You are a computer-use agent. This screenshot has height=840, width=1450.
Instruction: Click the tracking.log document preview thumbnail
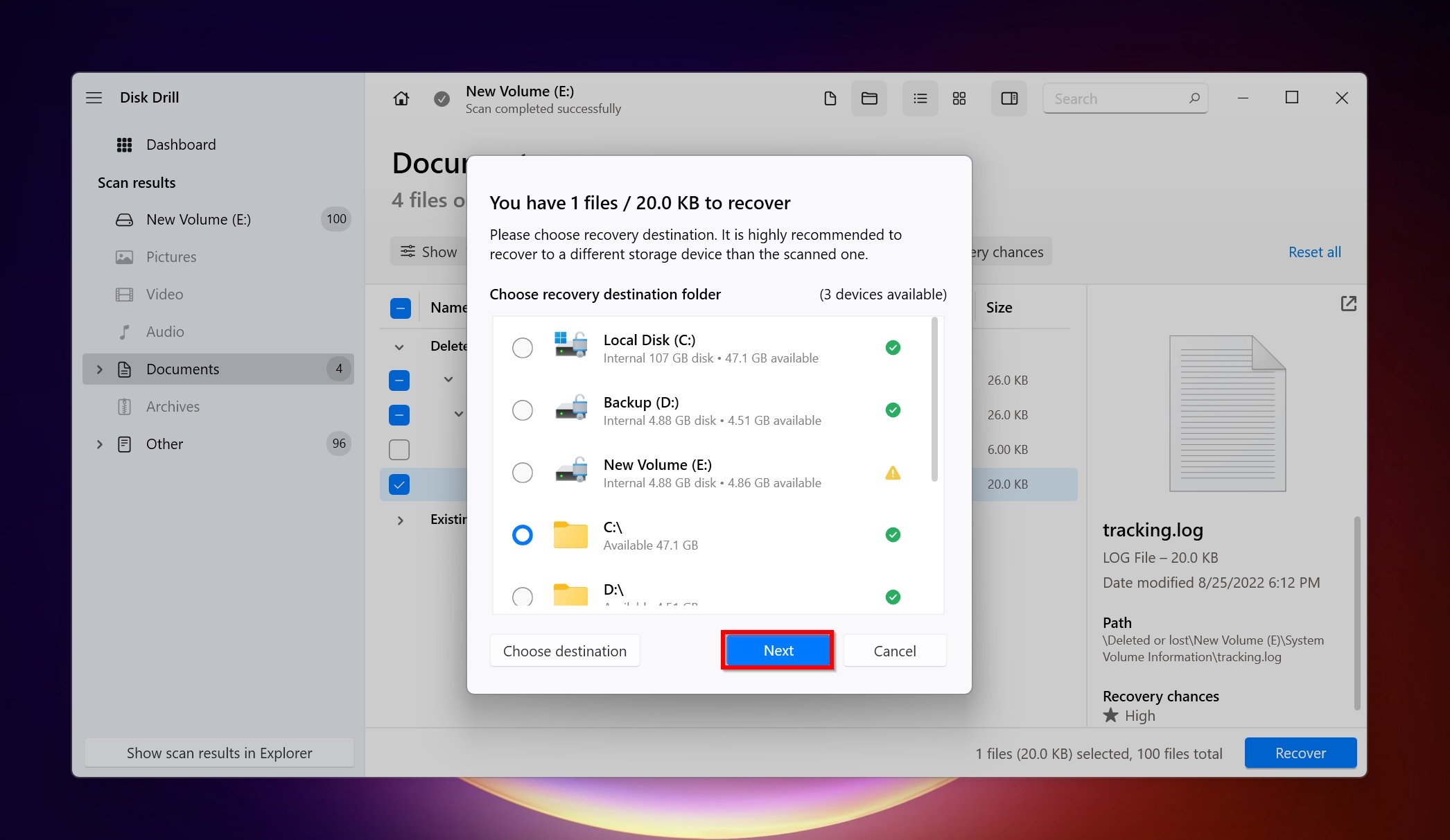click(x=1227, y=413)
